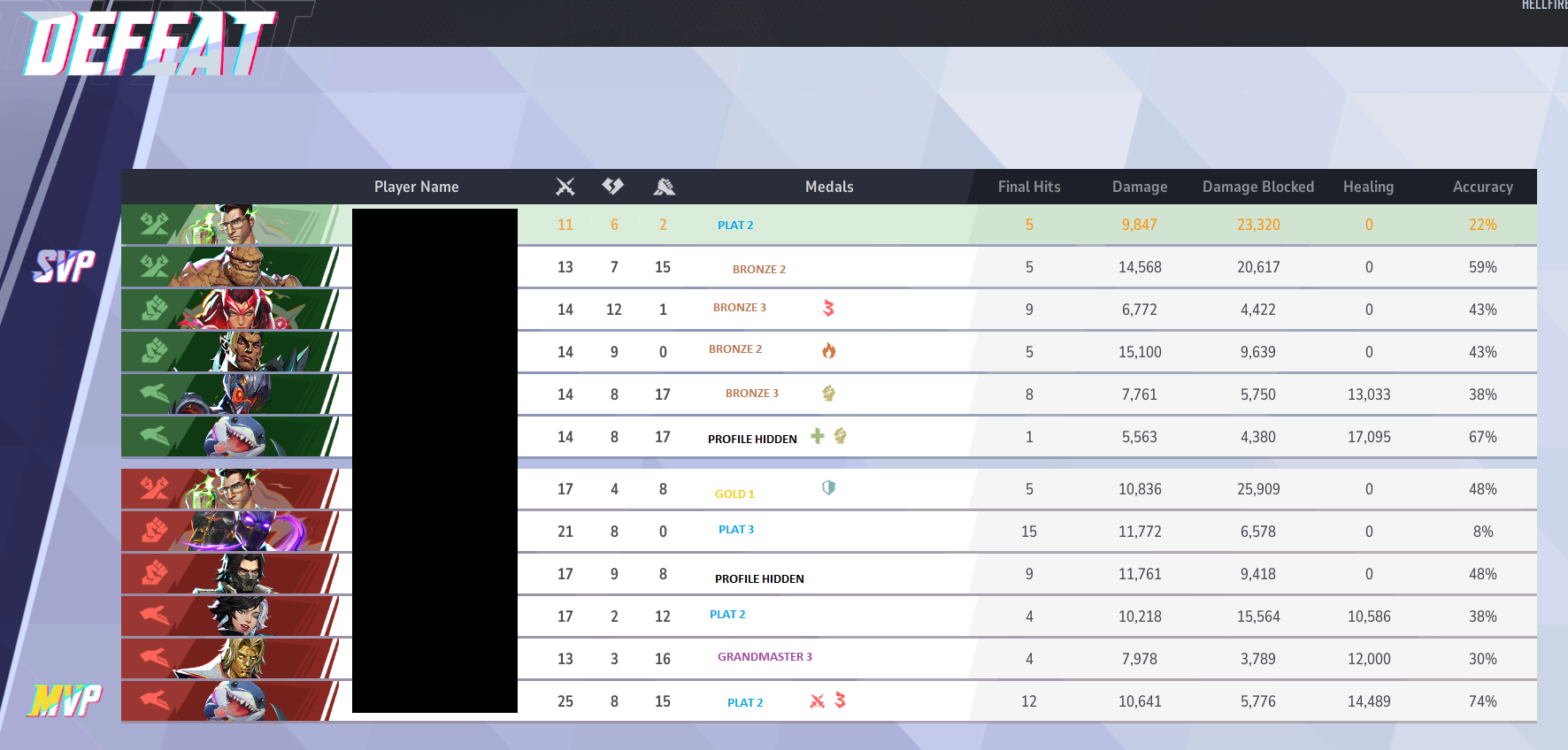This screenshot has width=1568, height=750.
Task: Click the shark portrait in the 5,563 damage row
Action: [234, 436]
